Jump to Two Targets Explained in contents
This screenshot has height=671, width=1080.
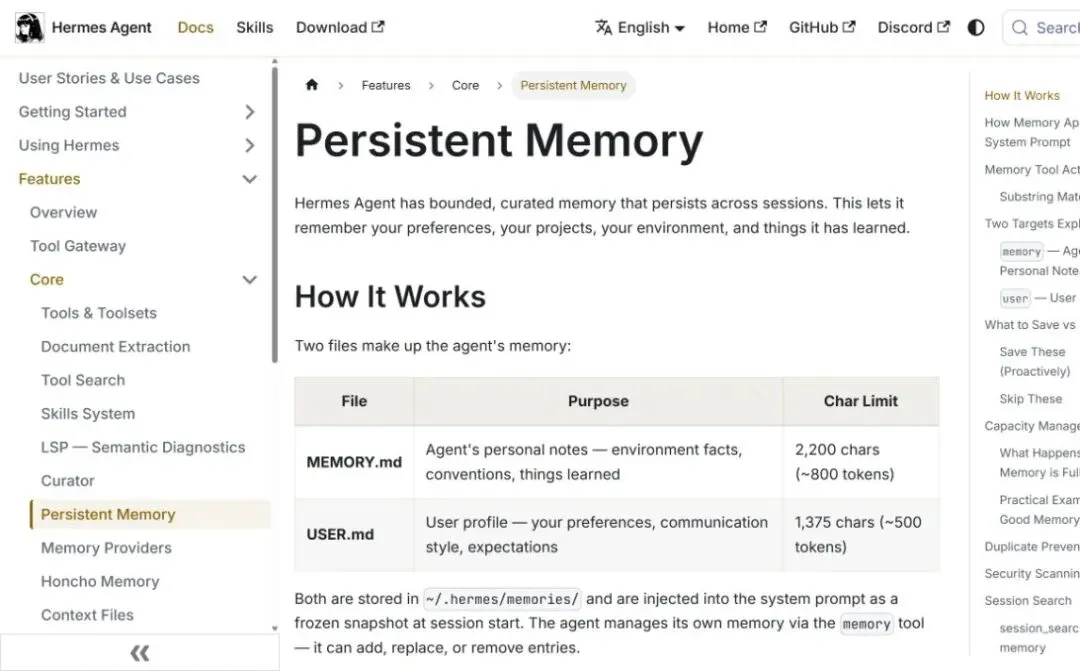point(1032,224)
